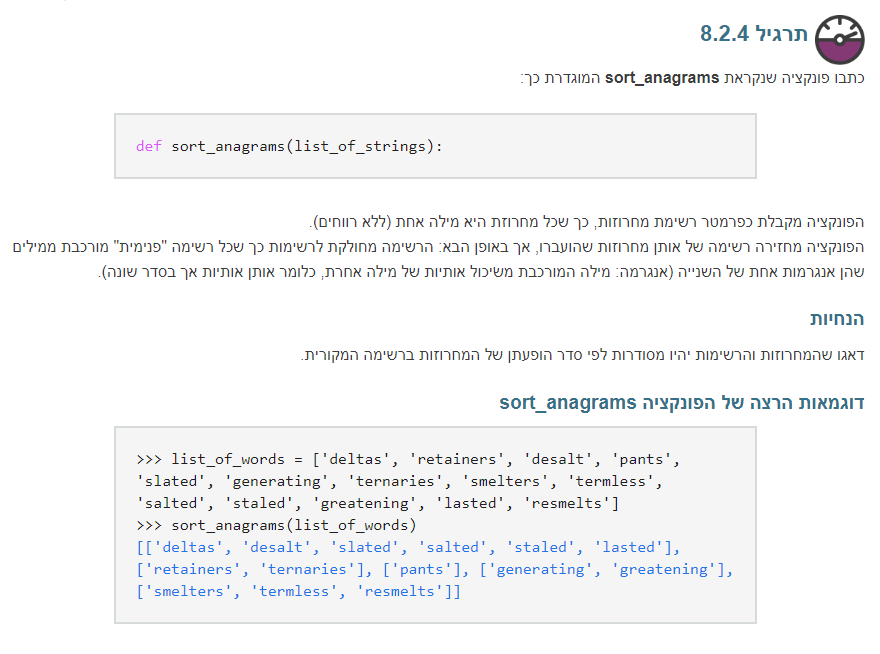Screen dimensions: 880x654
Task: Click the דוגמאות הרצה examples heading
Action: (x=681, y=403)
